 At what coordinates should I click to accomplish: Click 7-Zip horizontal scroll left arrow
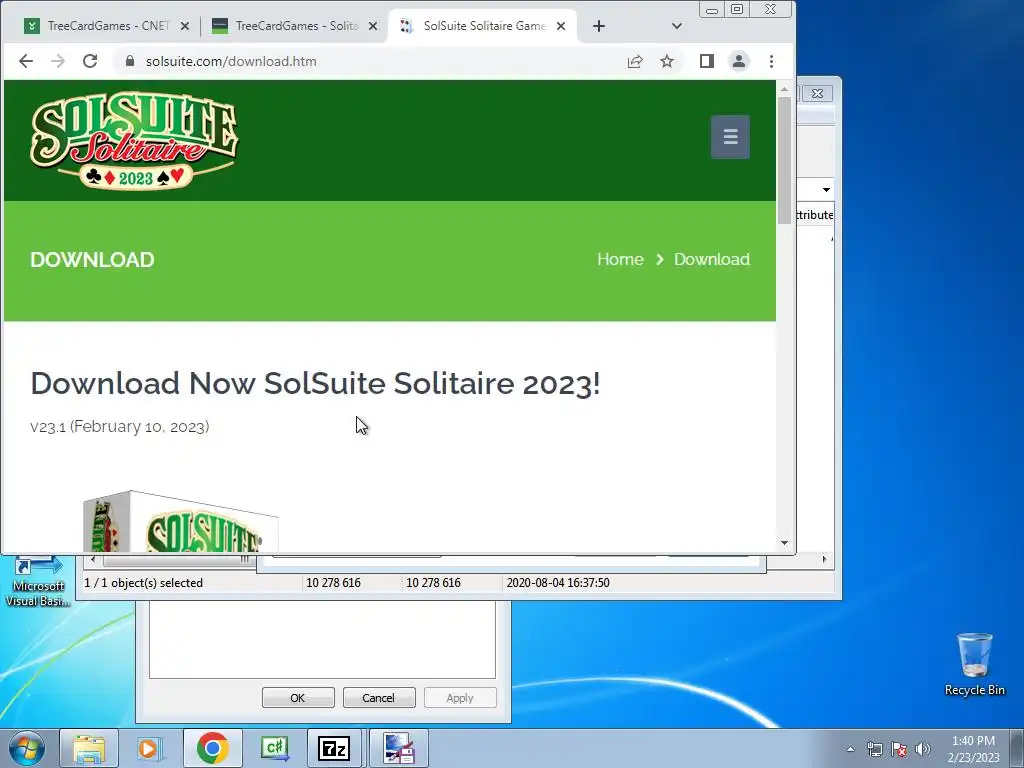(x=93, y=560)
